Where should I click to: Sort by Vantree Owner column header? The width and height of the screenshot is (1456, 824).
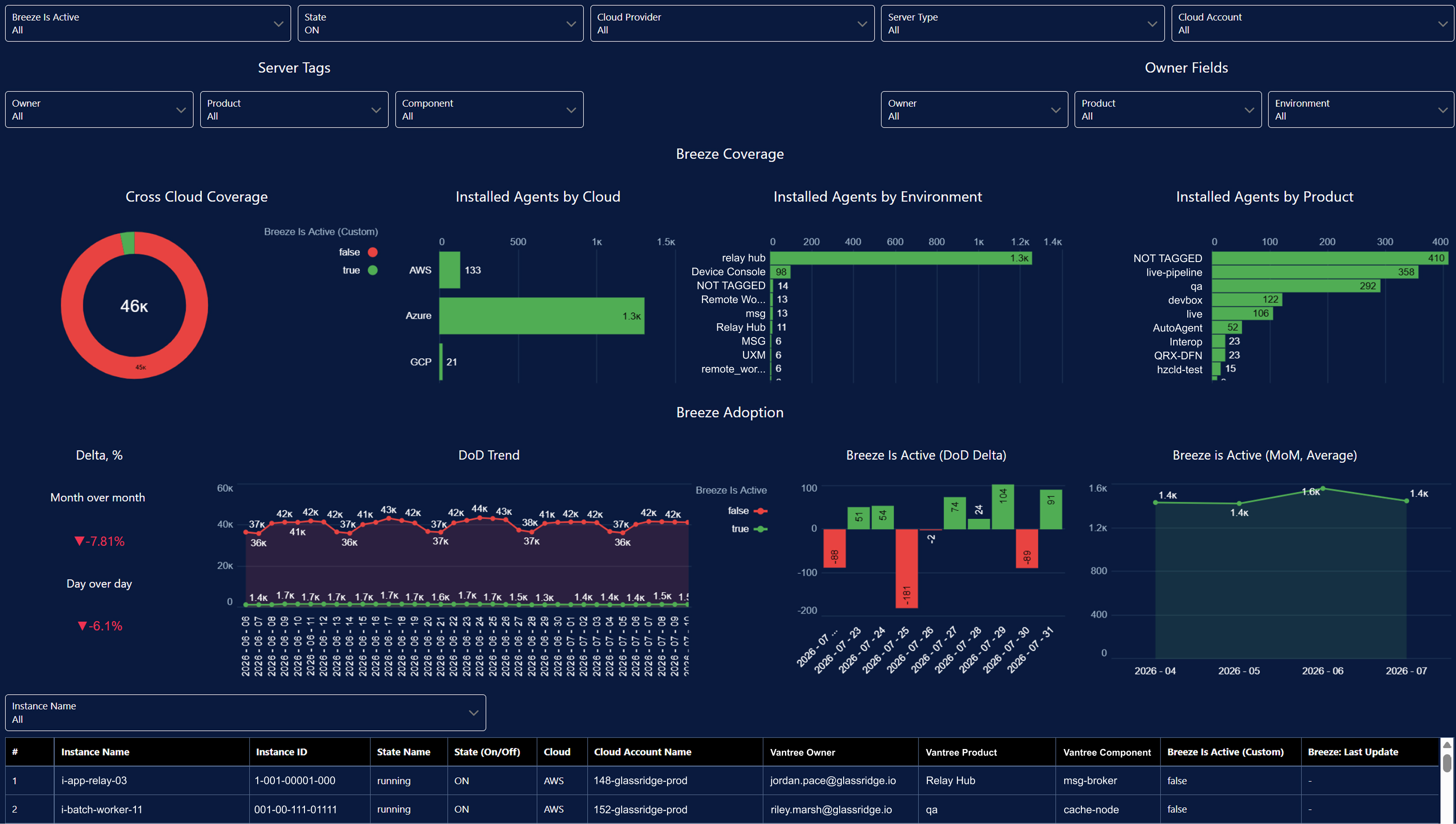(841, 752)
